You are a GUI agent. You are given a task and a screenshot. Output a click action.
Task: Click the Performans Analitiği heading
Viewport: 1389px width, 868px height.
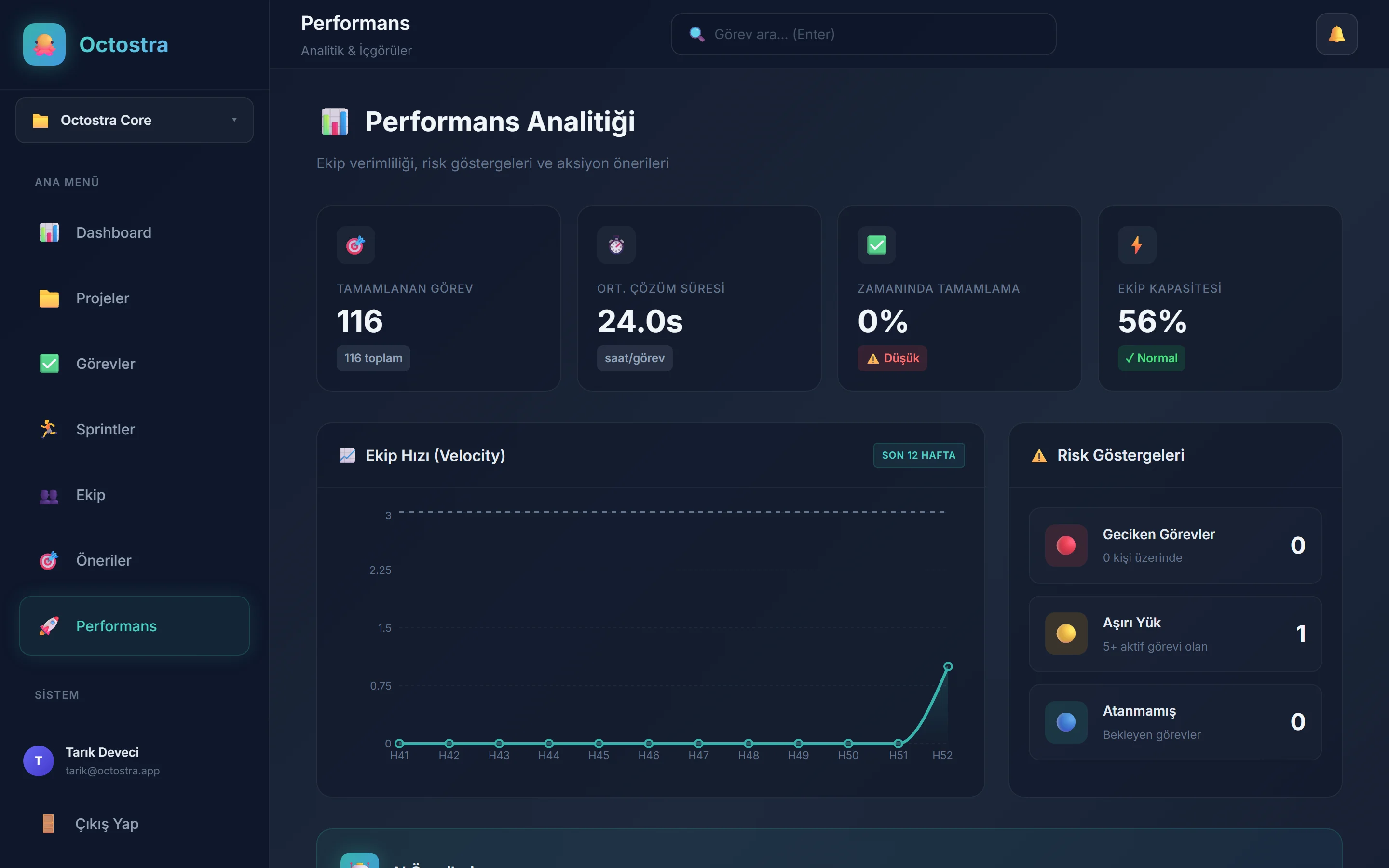(500, 122)
